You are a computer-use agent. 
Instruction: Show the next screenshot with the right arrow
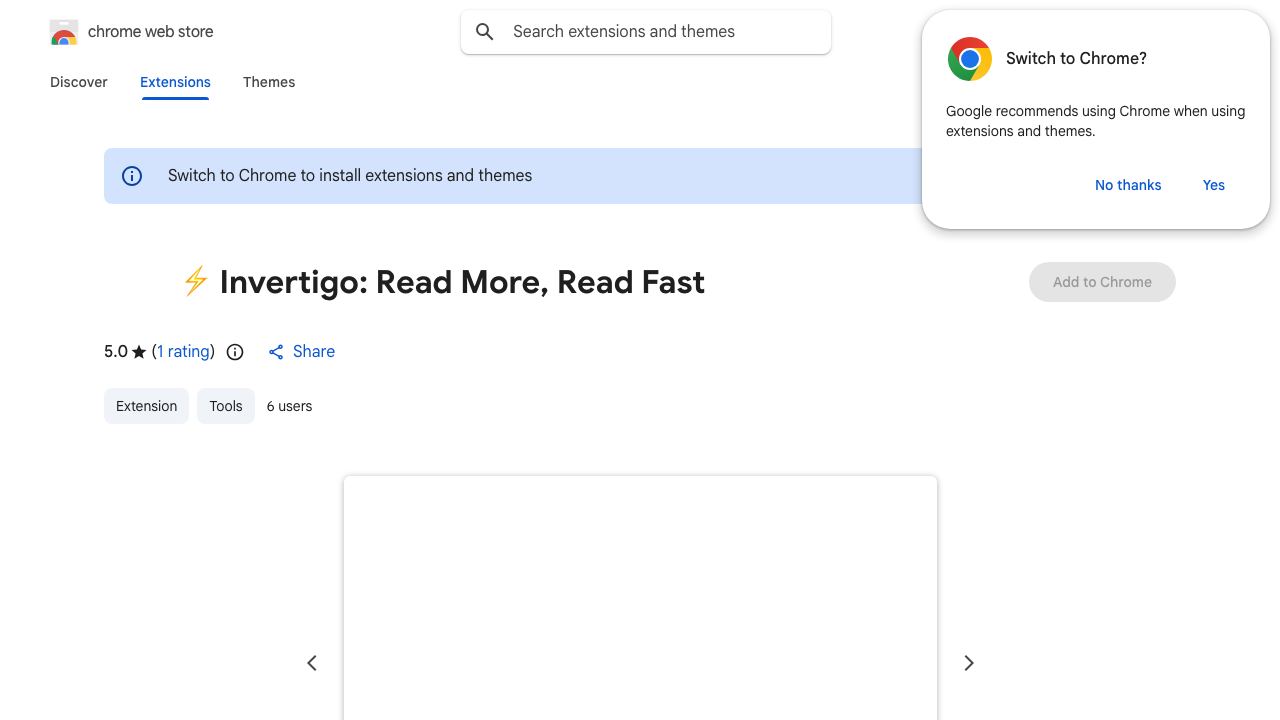point(968,663)
